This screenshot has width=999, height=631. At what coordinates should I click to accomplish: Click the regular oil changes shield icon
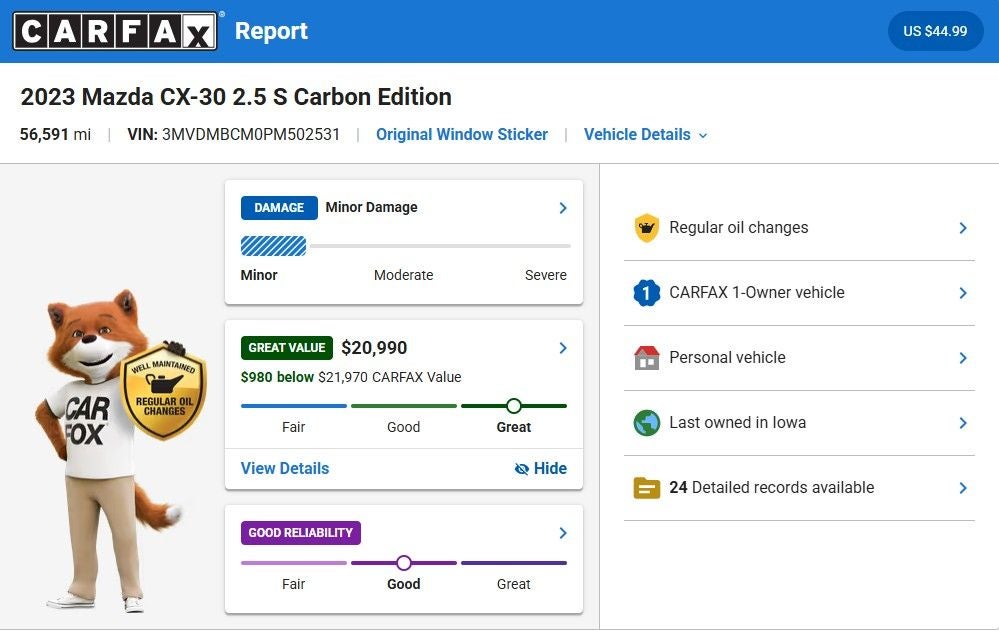coord(647,228)
